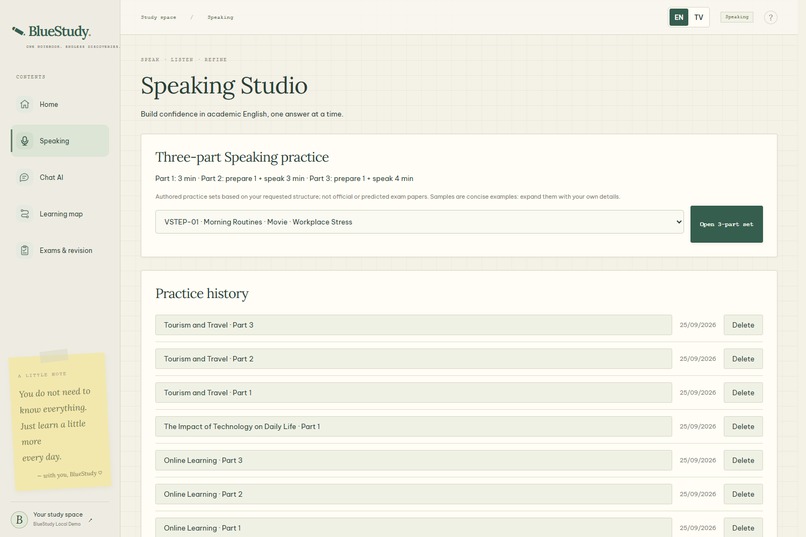Delete Tourism and Travel Part 3 entry
This screenshot has width=806, height=537.
click(x=743, y=325)
